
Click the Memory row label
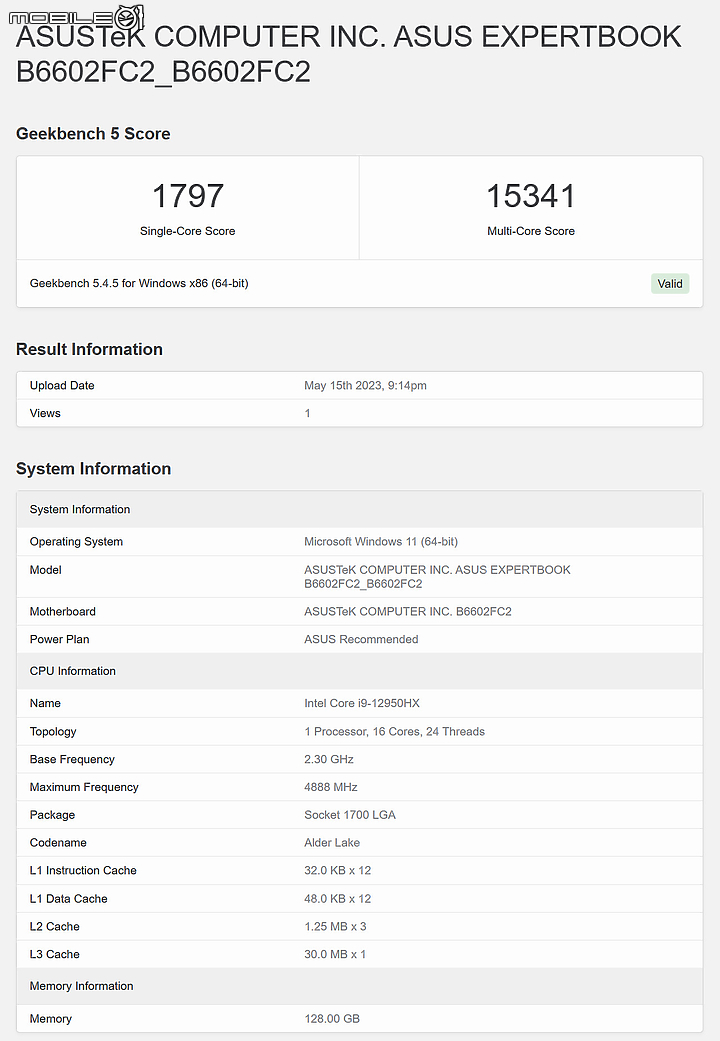tap(50, 1019)
